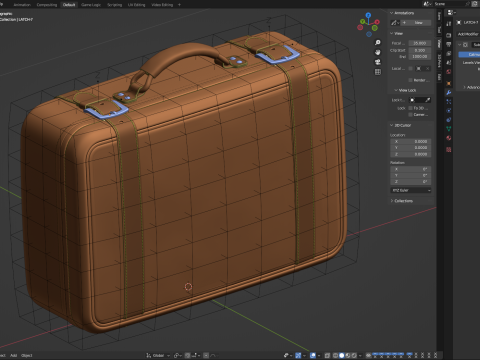
Task: Enable Lock To 3D Cursor checkbox
Action: (x=411, y=108)
